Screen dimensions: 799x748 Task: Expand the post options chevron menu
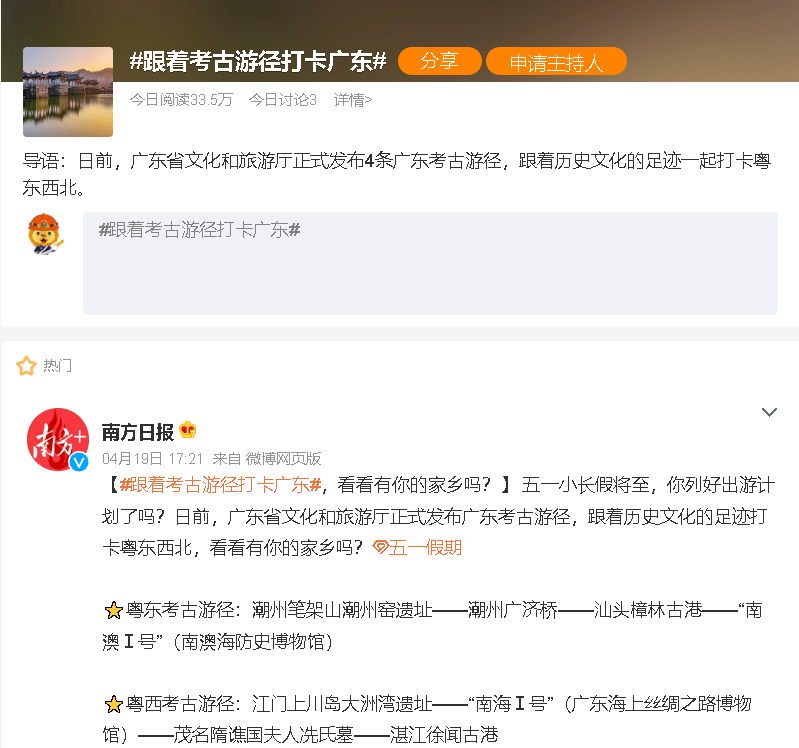pos(769,412)
